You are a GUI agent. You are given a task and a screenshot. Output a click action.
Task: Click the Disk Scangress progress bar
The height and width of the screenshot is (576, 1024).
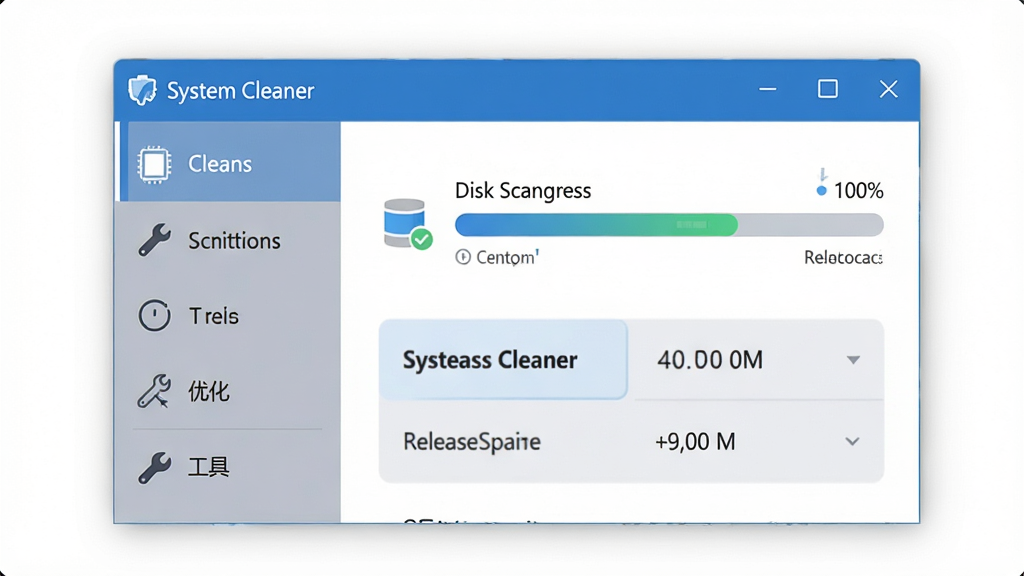669,225
